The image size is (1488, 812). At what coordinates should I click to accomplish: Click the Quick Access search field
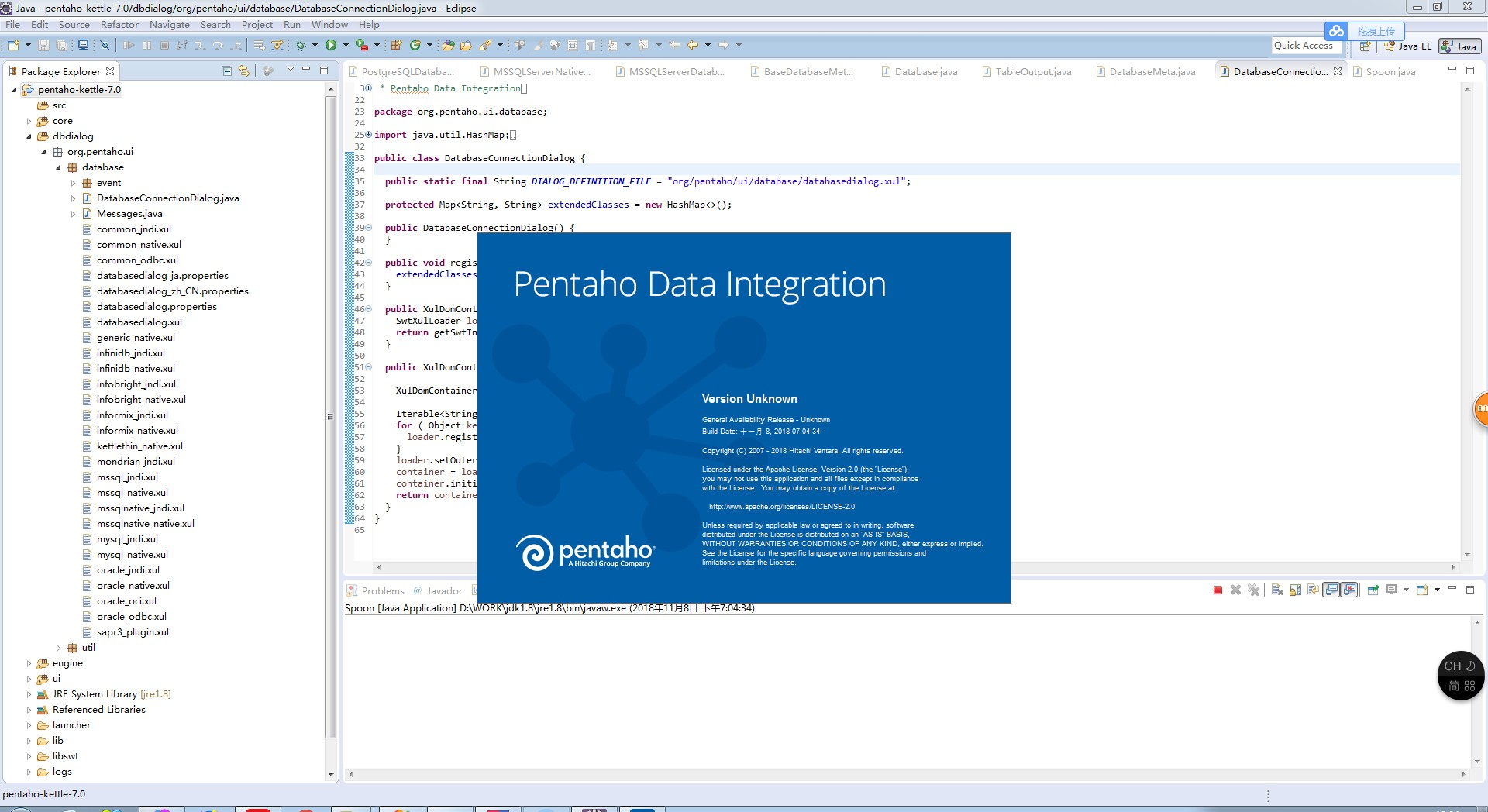pyautogui.click(x=1306, y=46)
